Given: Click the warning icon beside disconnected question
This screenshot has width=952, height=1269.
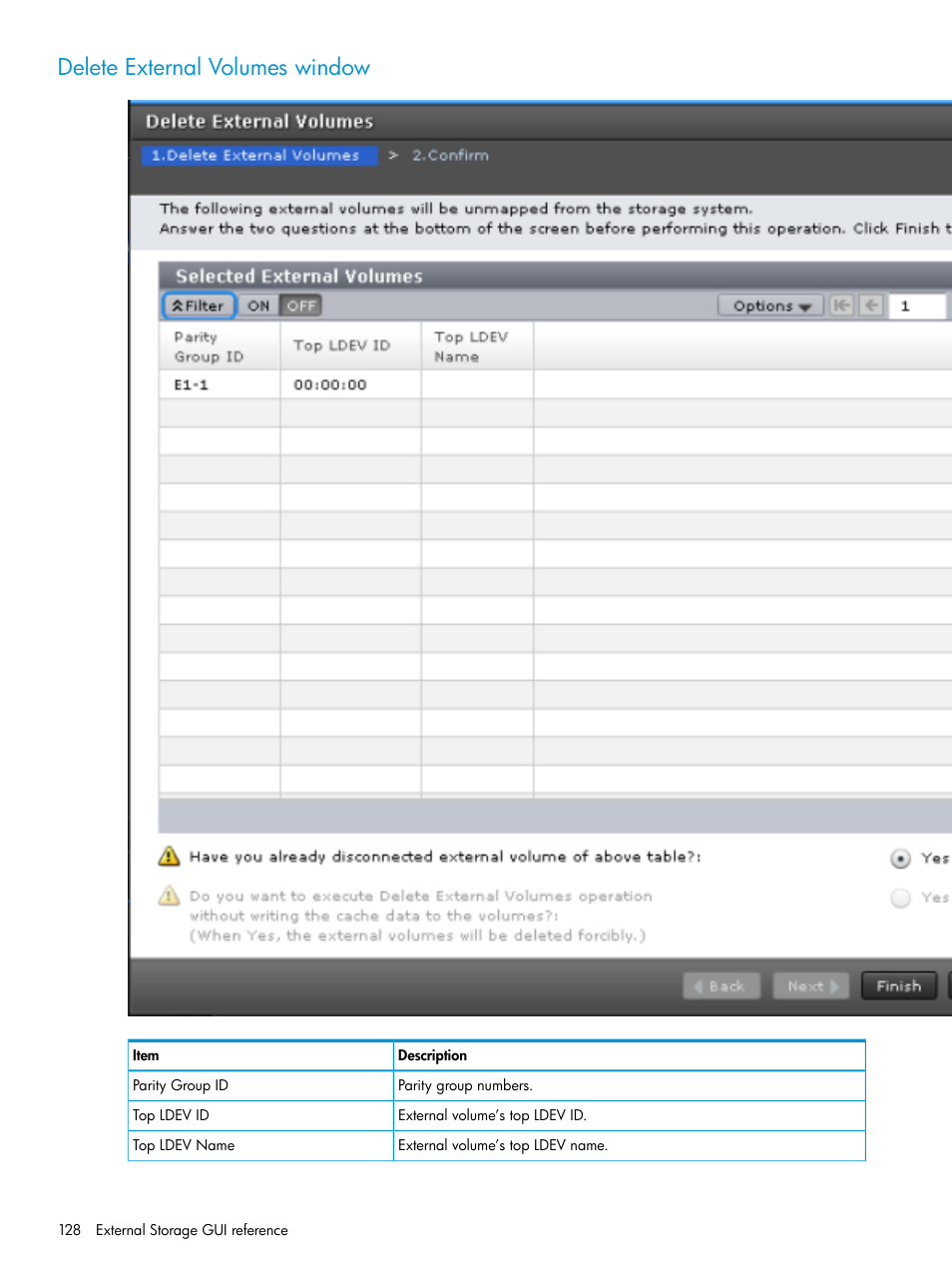Looking at the screenshot, I should click(x=170, y=857).
